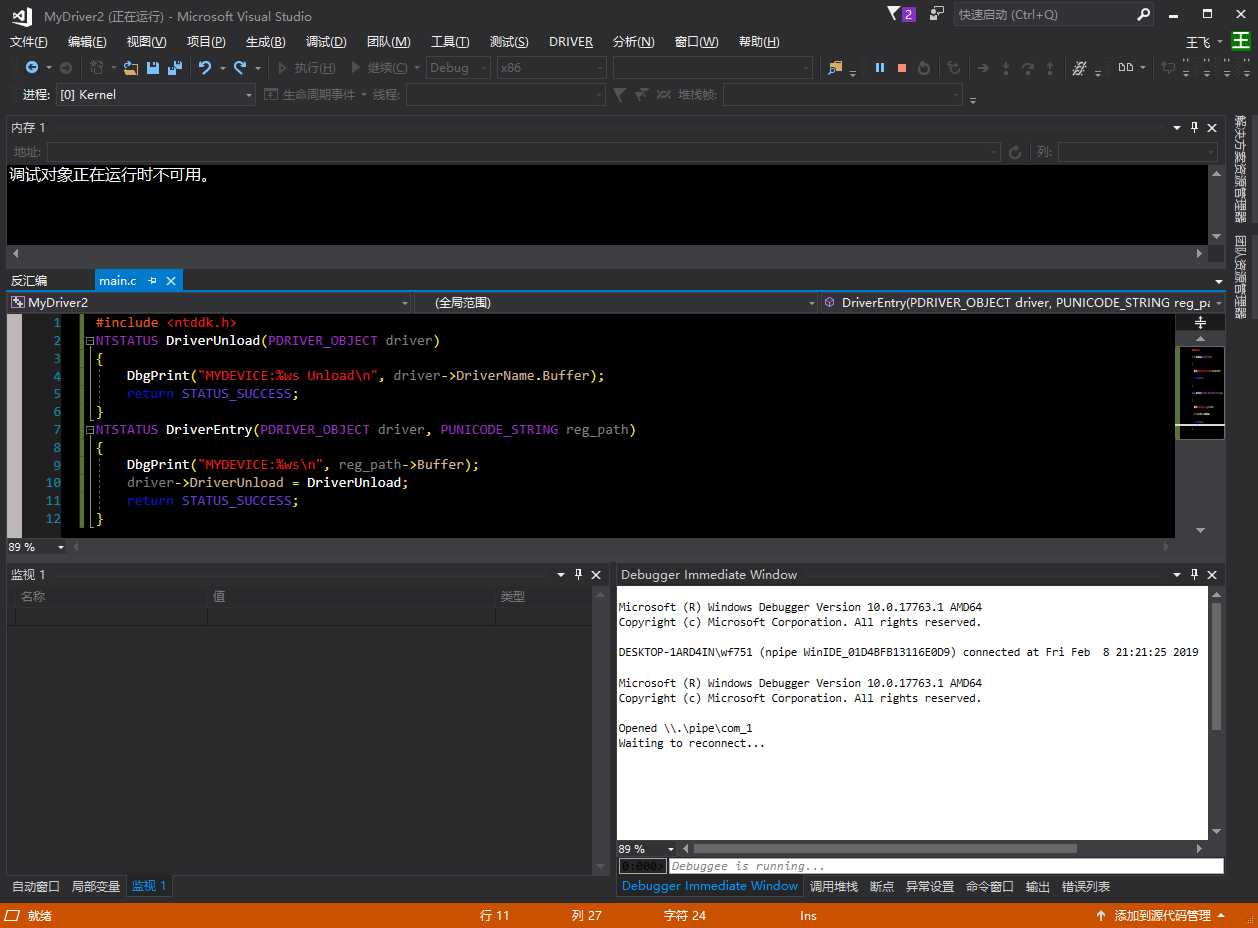
Task: Pause debugging with the Break All icon
Action: [x=880, y=68]
